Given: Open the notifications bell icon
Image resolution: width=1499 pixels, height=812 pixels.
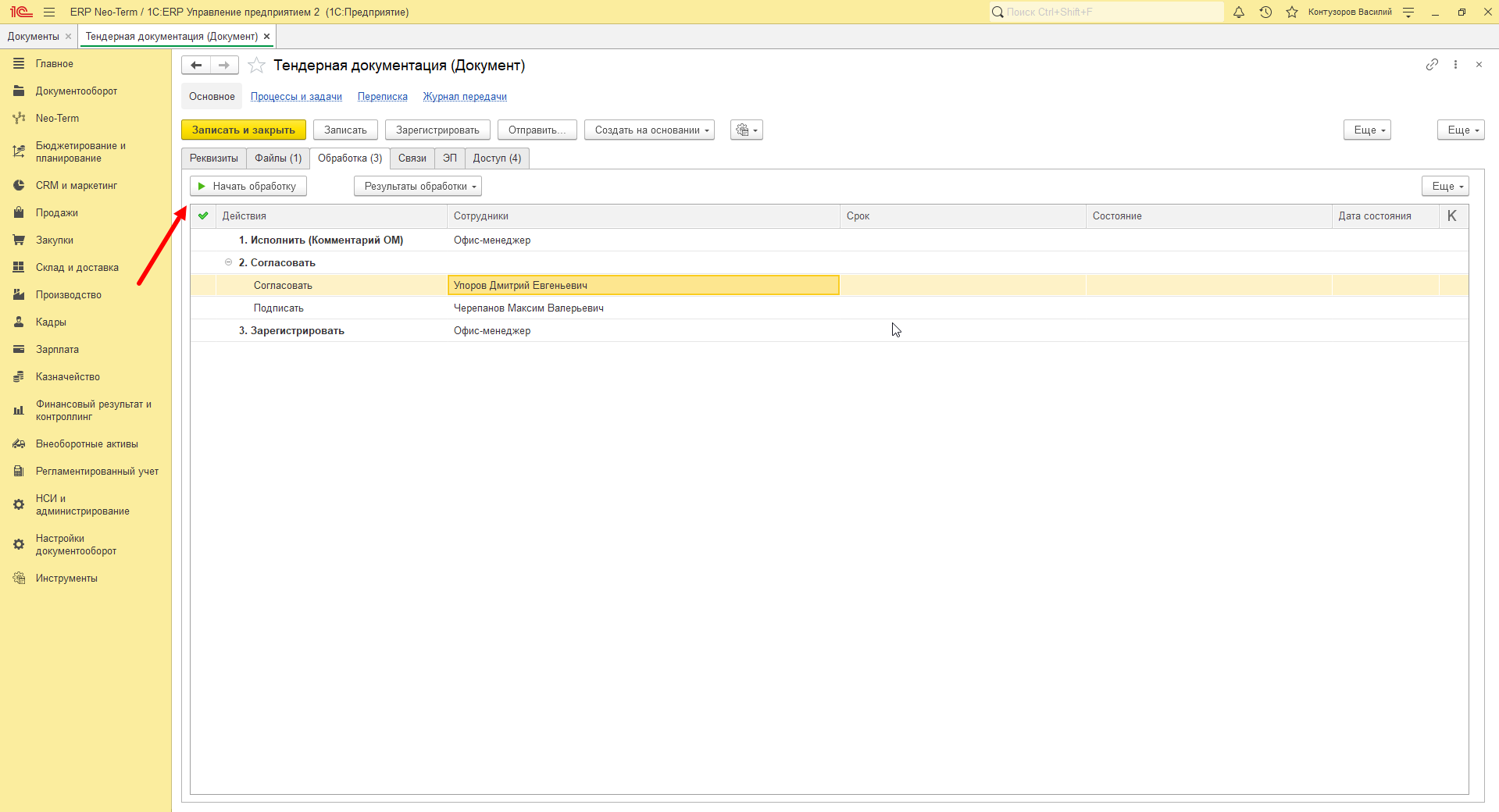Looking at the screenshot, I should (1239, 12).
